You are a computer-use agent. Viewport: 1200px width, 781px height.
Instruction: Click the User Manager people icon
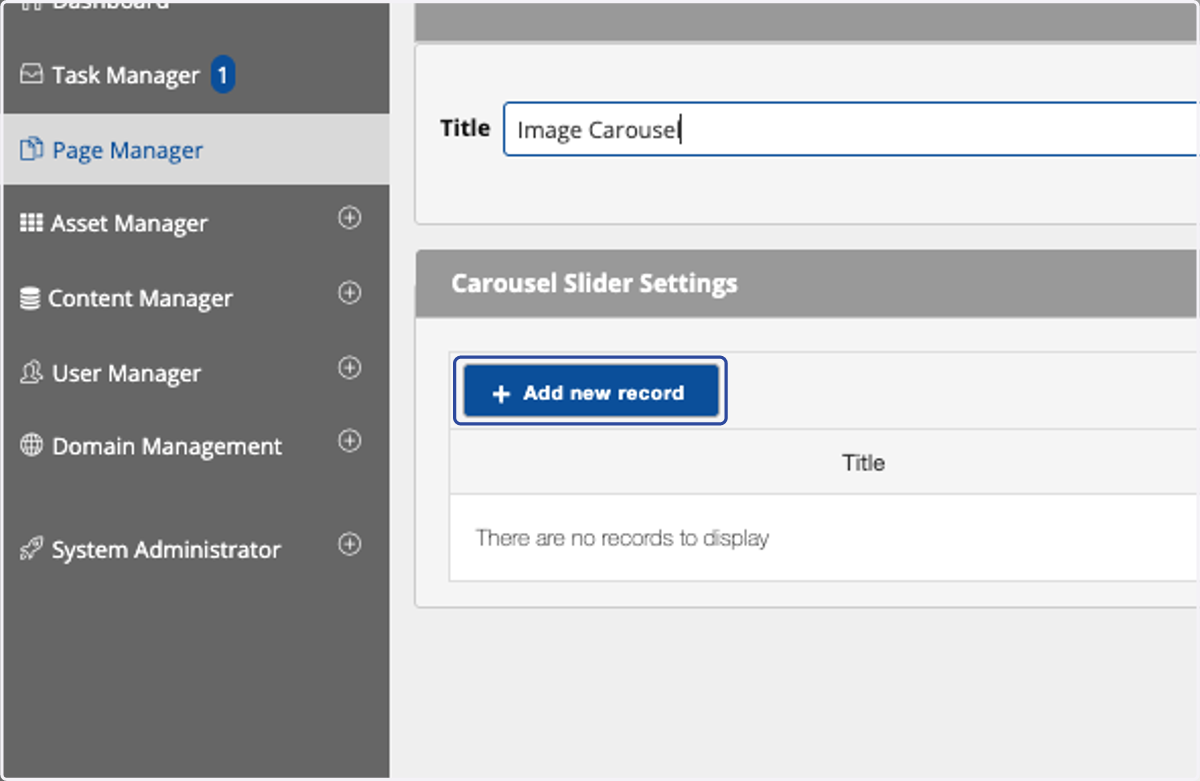click(32, 373)
